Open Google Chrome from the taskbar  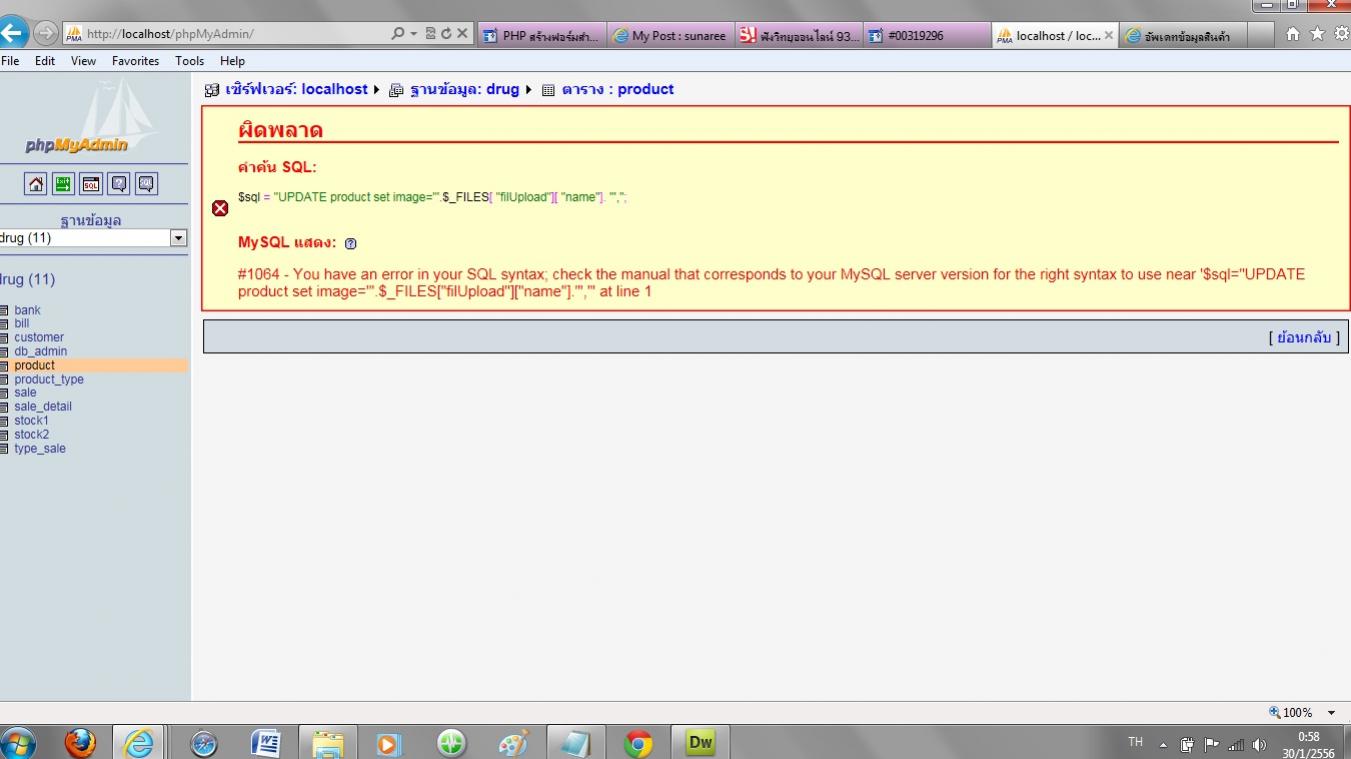coord(638,743)
